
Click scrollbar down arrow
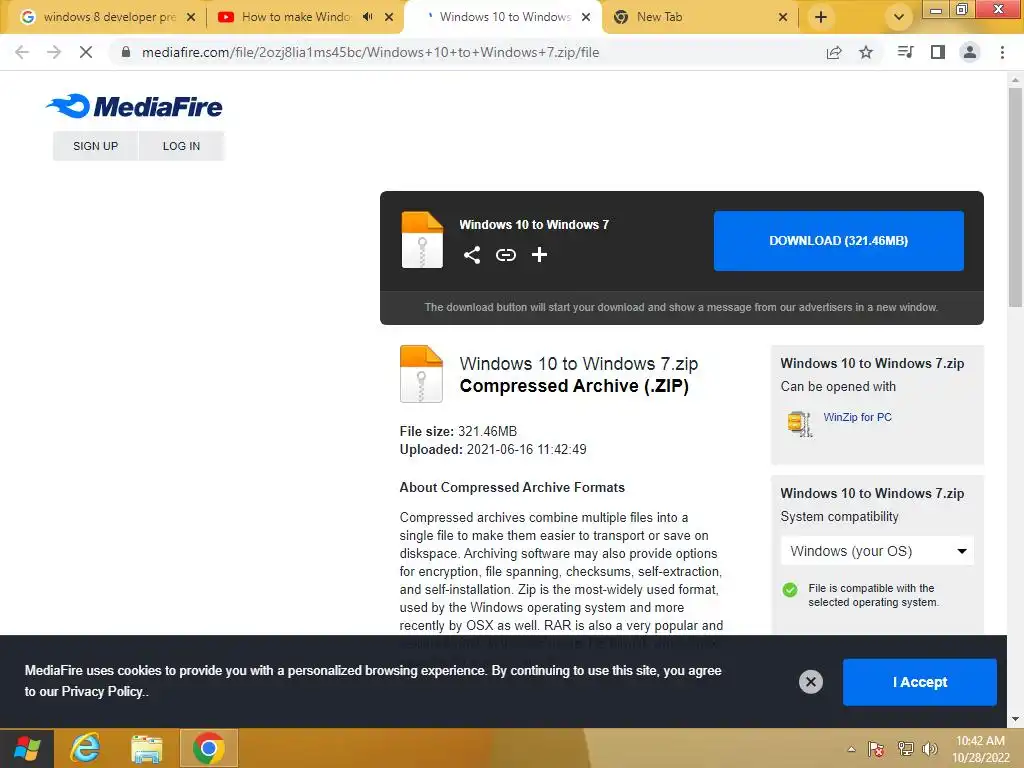click(x=1015, y=719)
